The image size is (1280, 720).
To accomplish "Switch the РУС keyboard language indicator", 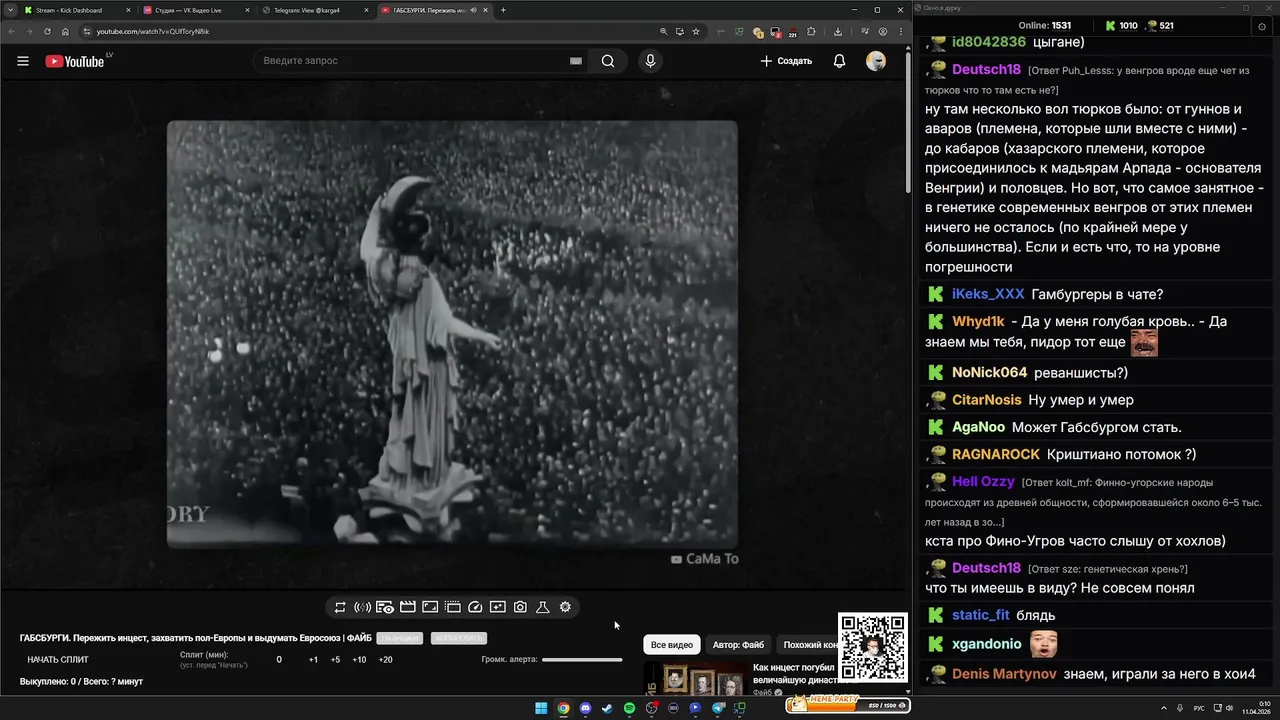I will (1199, 708).
